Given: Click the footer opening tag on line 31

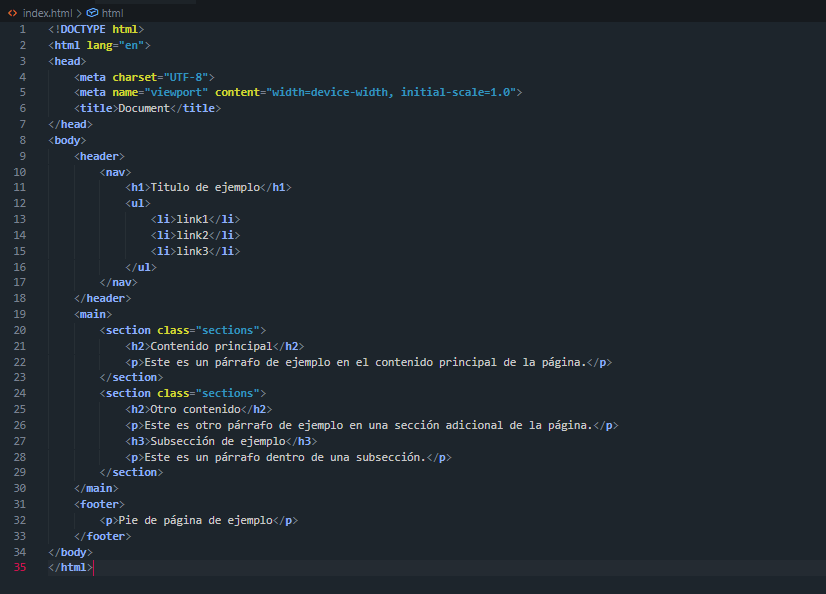Looking at the screenshot, I should (99, 503).
